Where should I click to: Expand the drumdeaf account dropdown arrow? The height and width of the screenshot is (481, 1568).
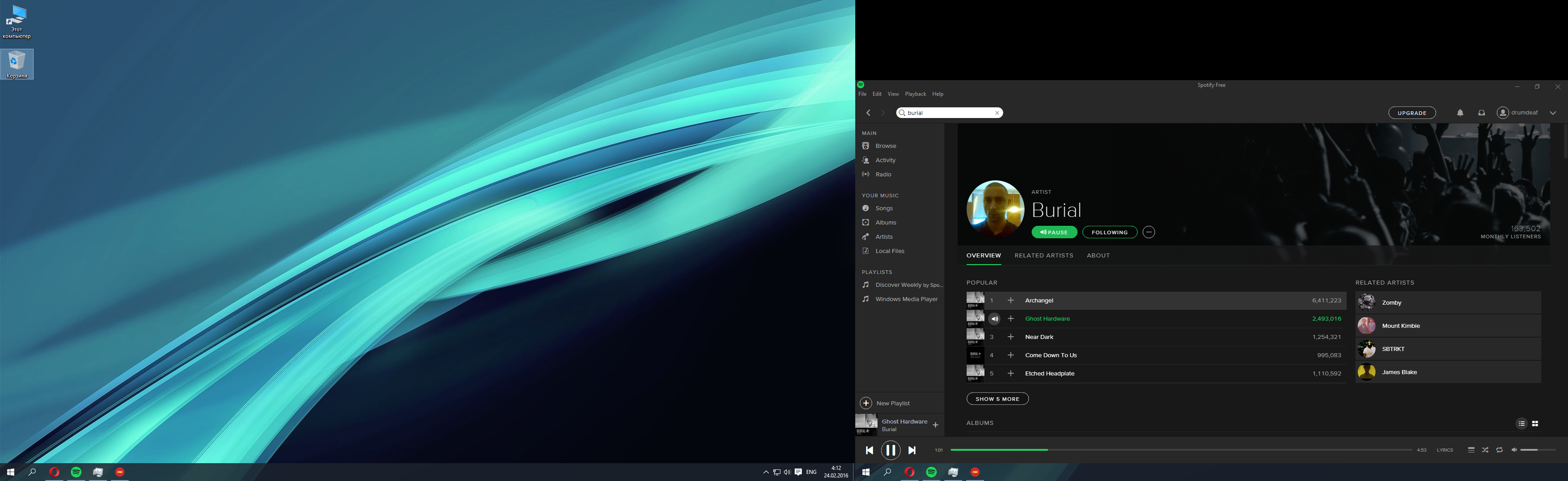coord(1553,113)
